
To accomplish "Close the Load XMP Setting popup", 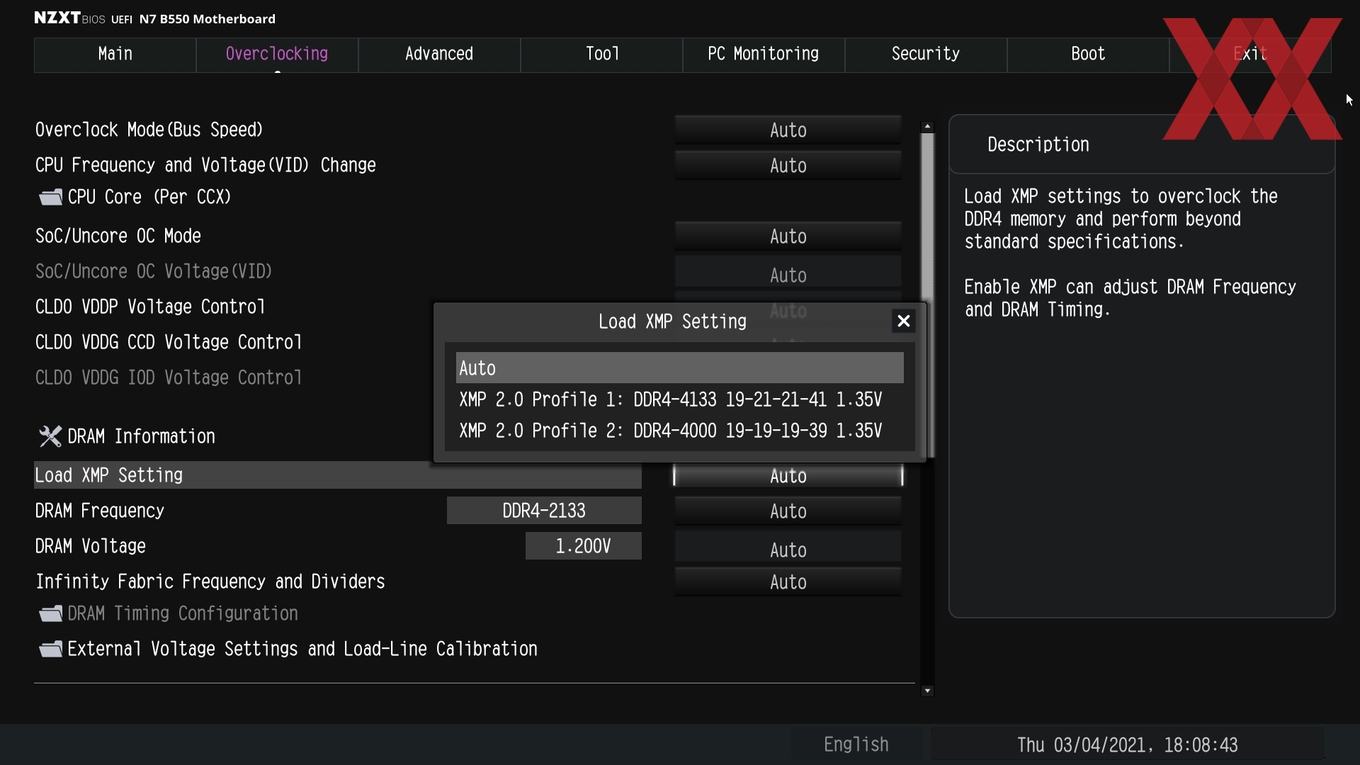I will point(903,321).
